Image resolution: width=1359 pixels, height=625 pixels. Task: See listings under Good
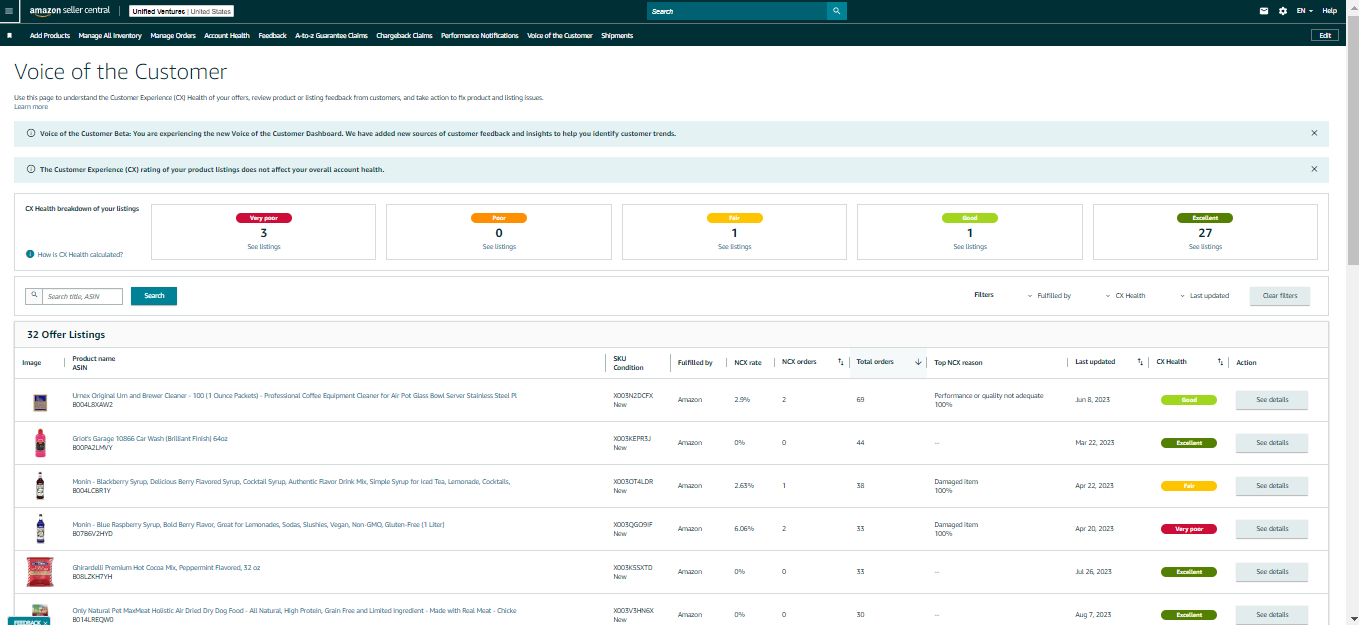970,246
